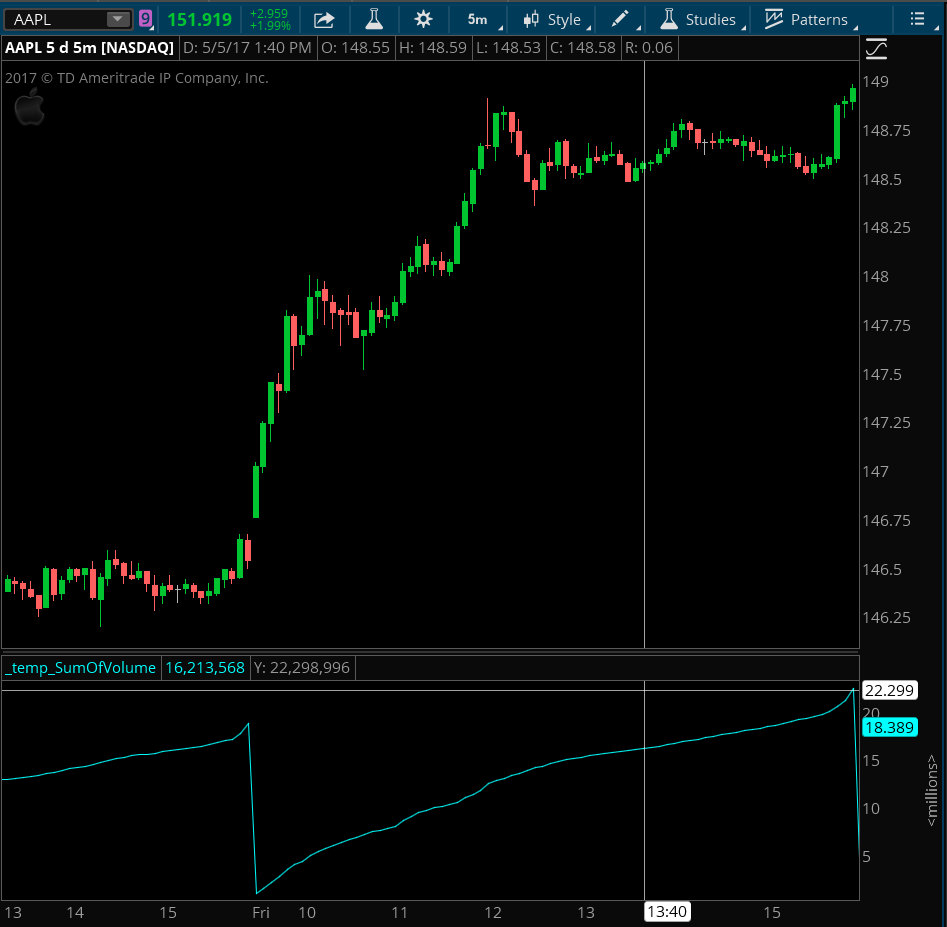Click the C: 148.58 close value
947x927 pixels.
583,48
